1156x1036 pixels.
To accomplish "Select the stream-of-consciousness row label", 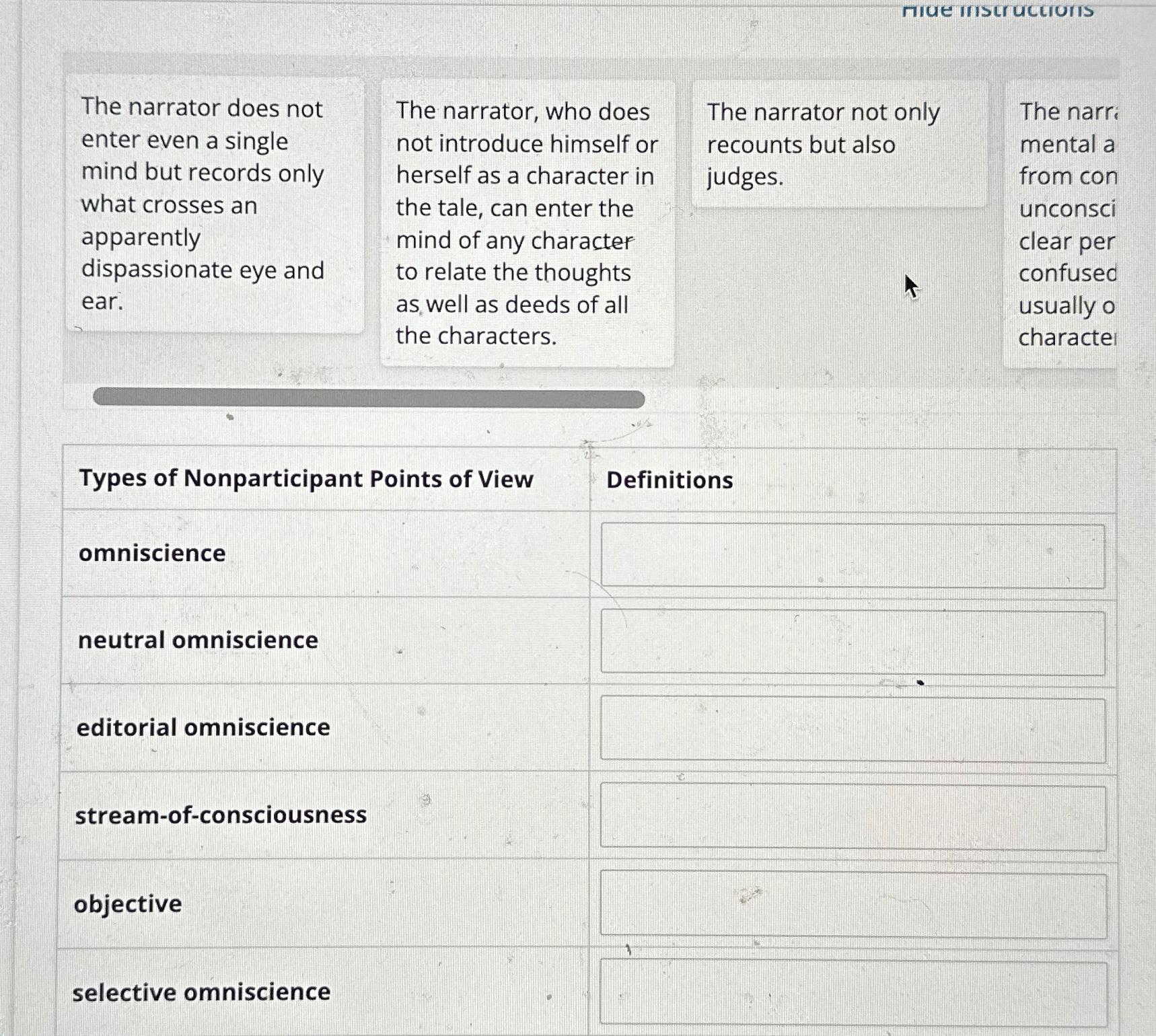I will point(221,815).
